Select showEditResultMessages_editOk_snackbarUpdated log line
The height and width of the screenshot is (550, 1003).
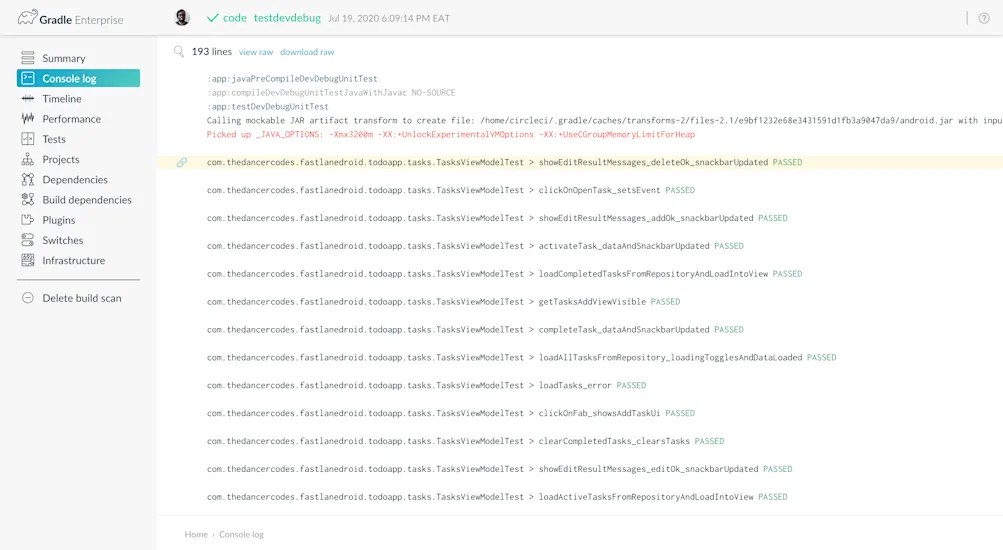[500, 469]
